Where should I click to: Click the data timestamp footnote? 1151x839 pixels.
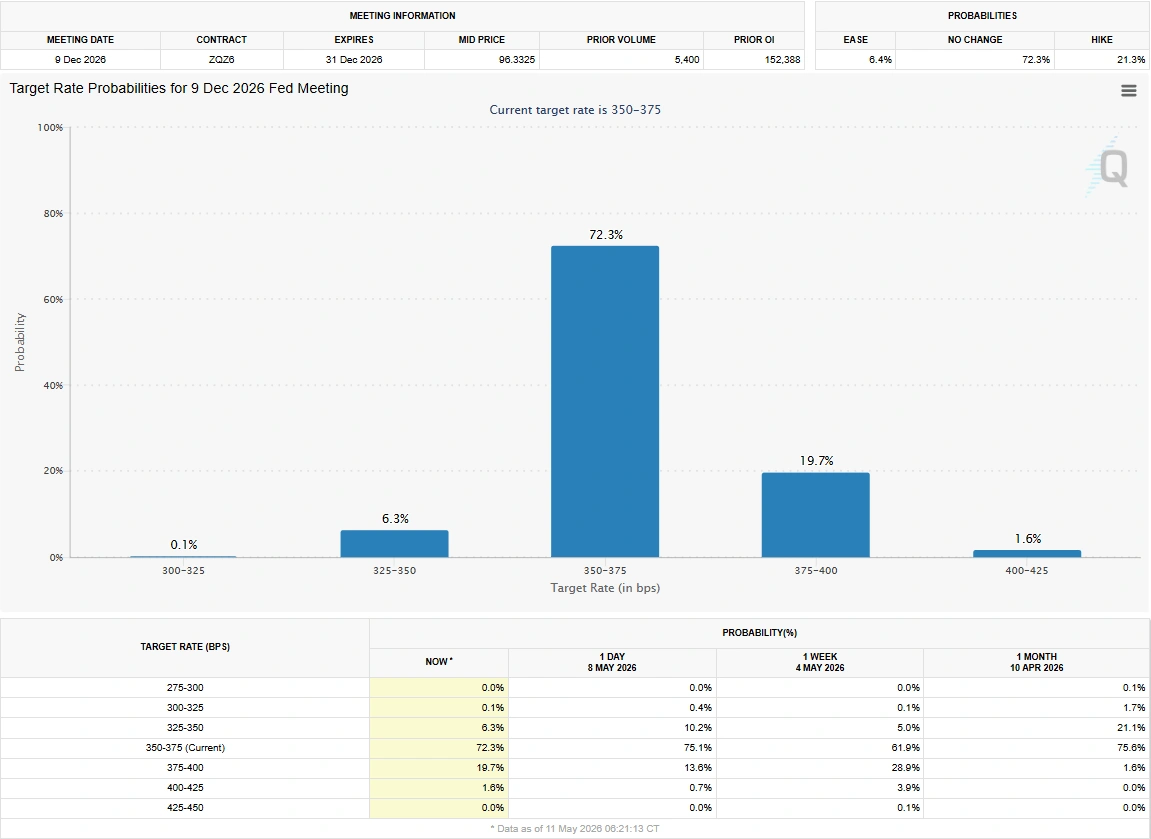575,829
